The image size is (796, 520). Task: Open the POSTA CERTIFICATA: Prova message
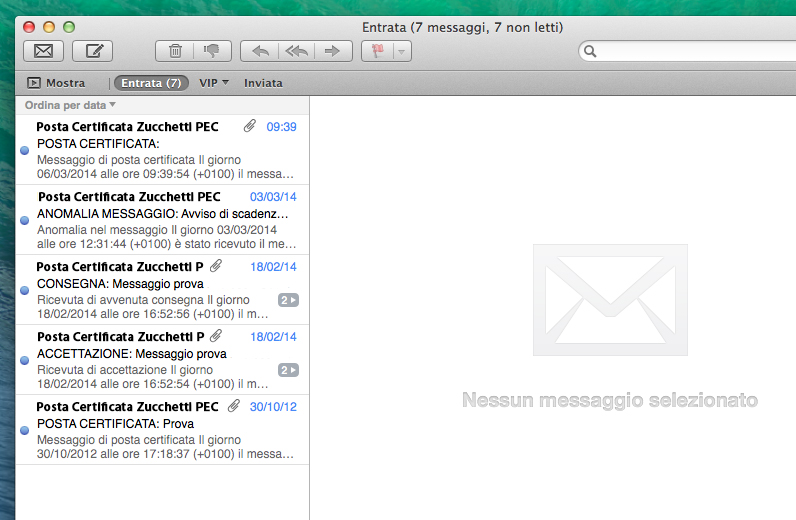coord(162,430)
